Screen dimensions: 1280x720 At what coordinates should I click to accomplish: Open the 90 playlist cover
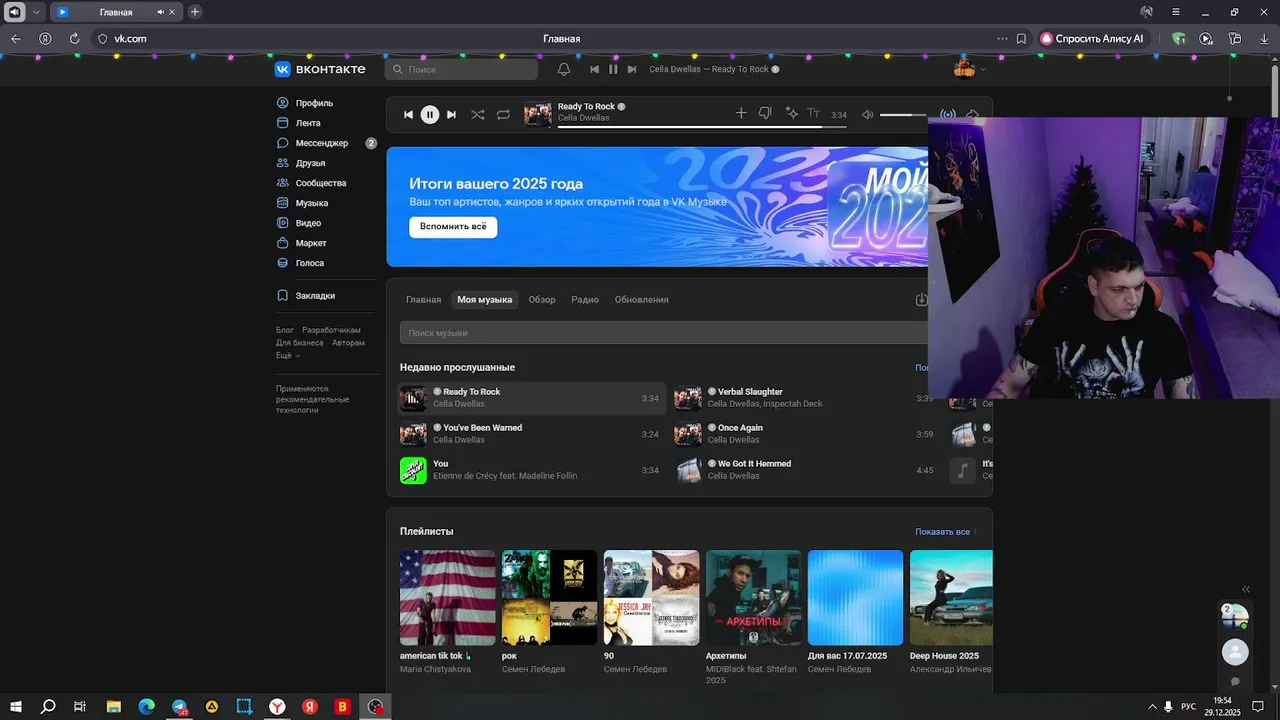tap(651, 598)
